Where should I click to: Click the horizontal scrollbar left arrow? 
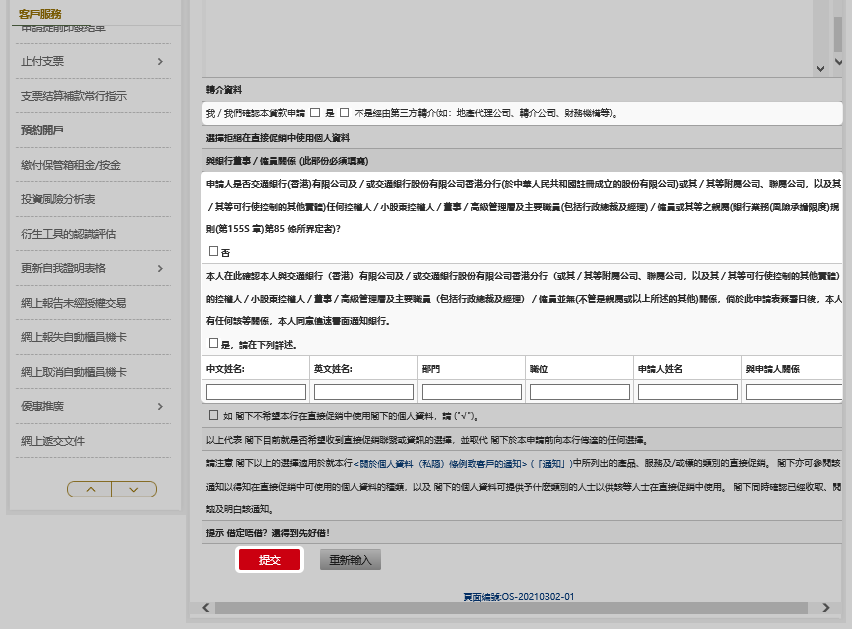tap(206, 607)
